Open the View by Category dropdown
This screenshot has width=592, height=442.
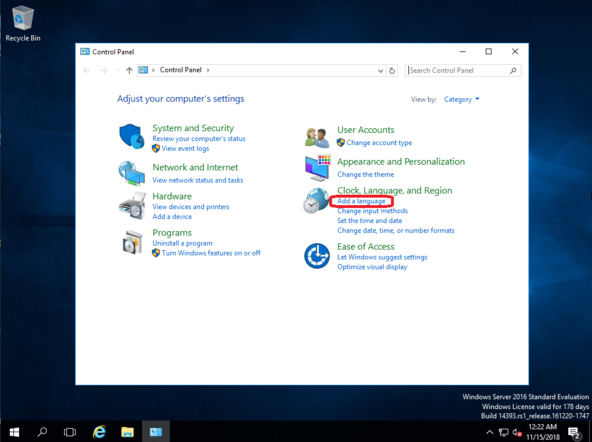[461, 99]
